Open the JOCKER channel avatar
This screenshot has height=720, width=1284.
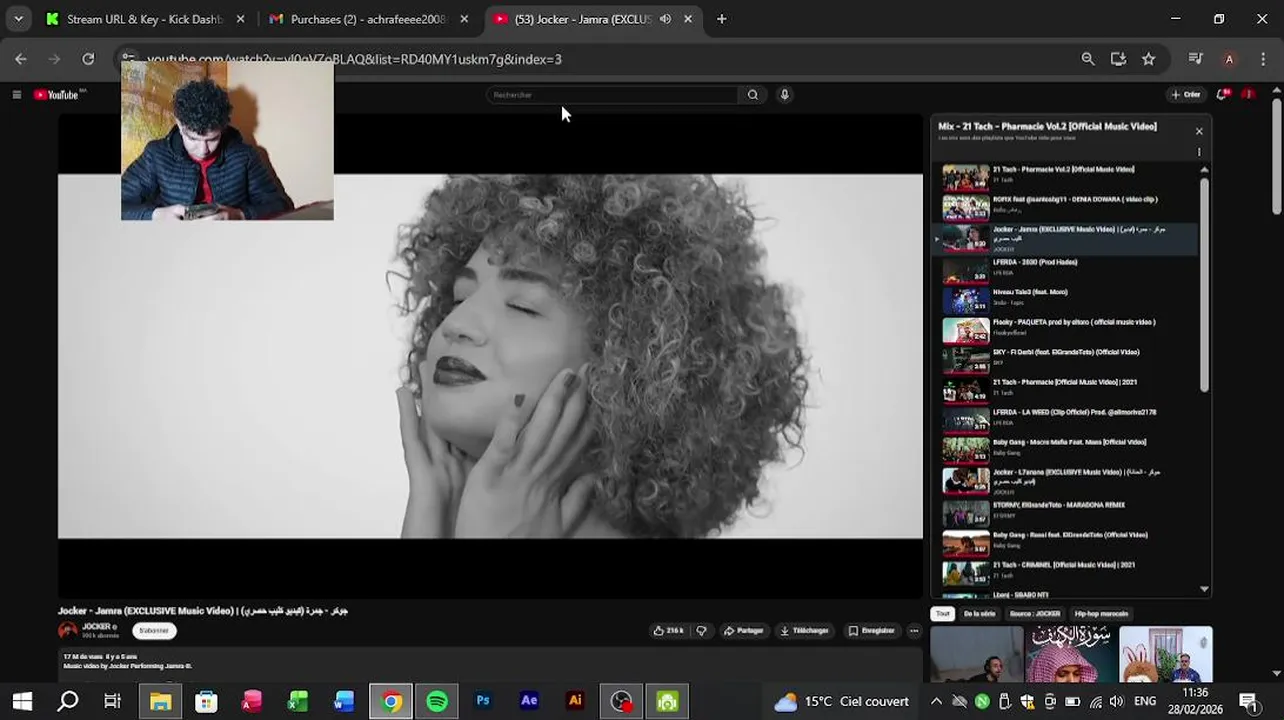pos(68,631)
